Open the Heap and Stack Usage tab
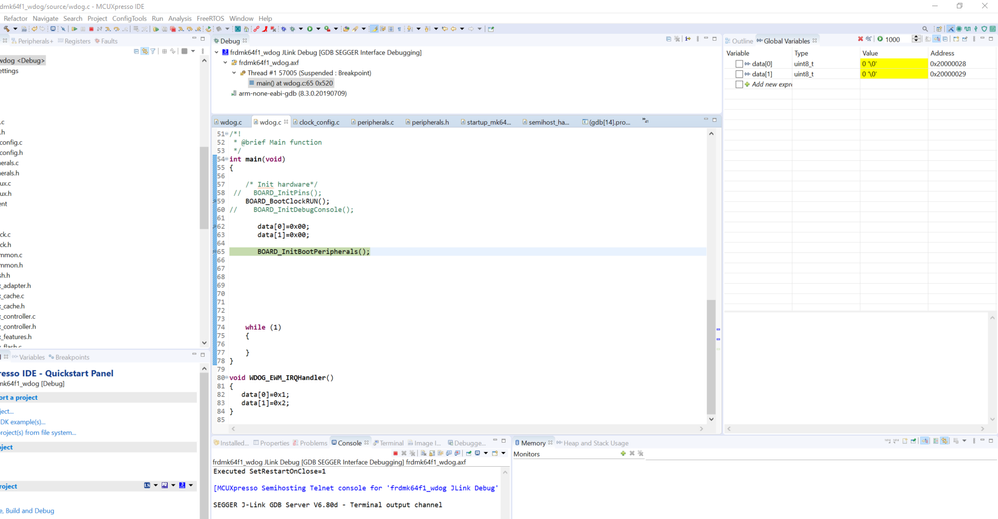 point(593,443)
